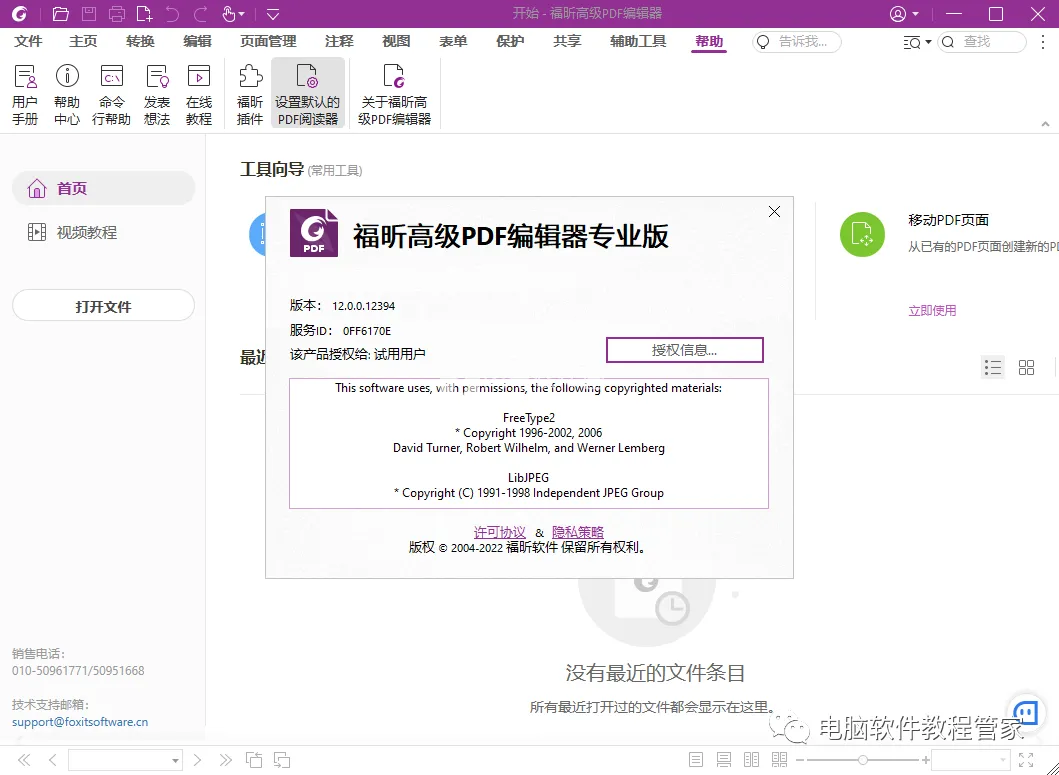Go to first page with double-left arrow

click(x=24, y=760)
